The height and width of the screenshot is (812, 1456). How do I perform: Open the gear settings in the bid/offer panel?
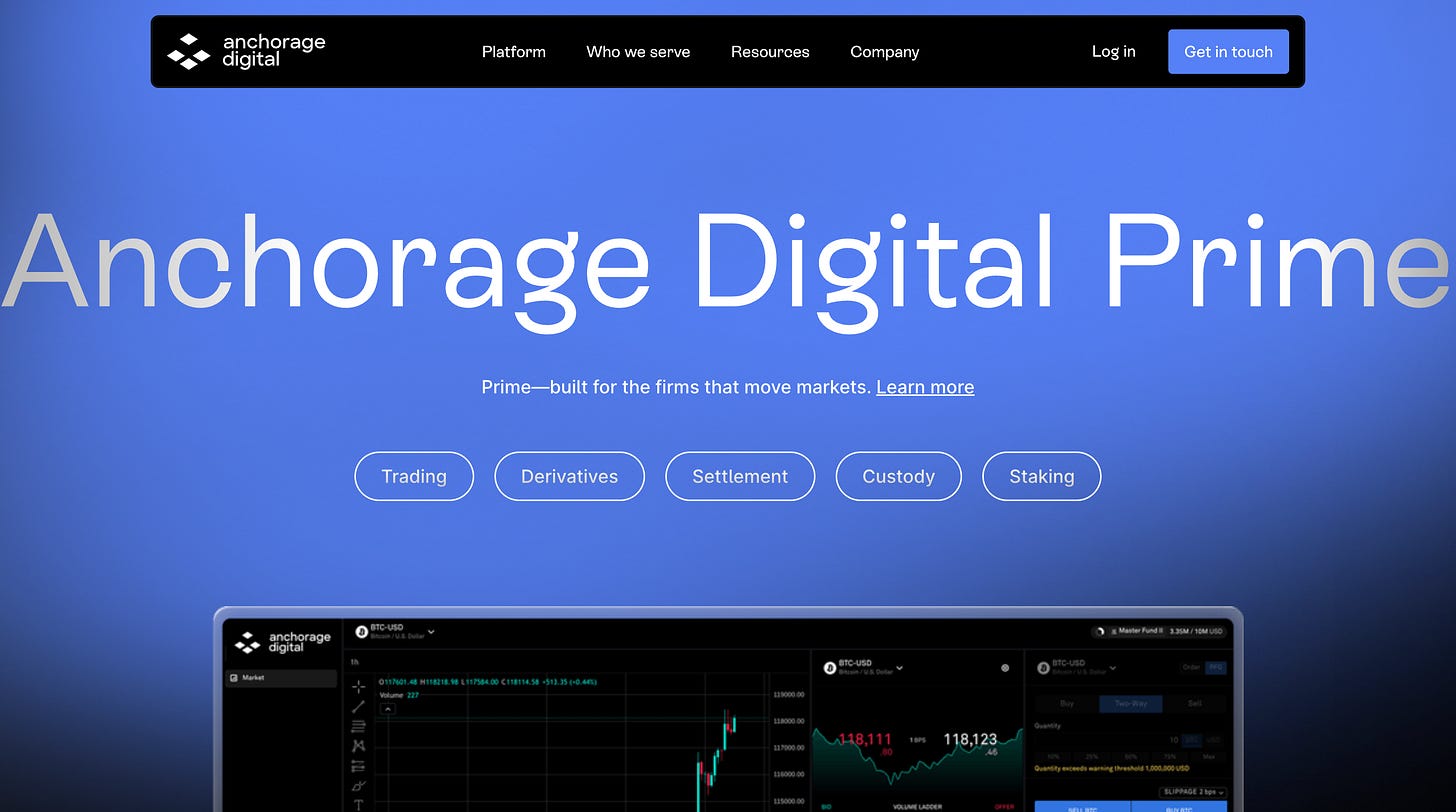tap(1005, 668)
